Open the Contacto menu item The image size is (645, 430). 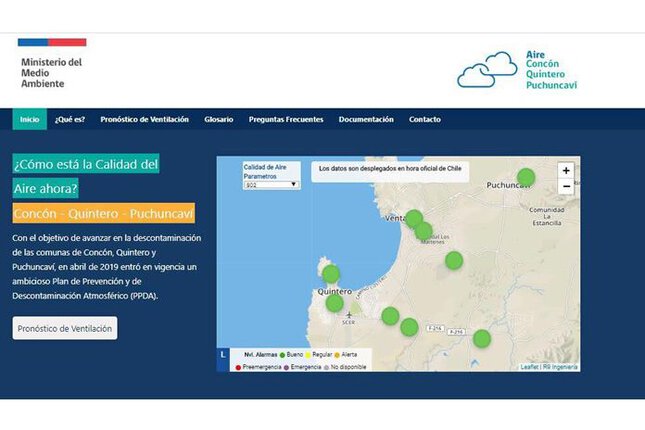[x=425, y=119]
